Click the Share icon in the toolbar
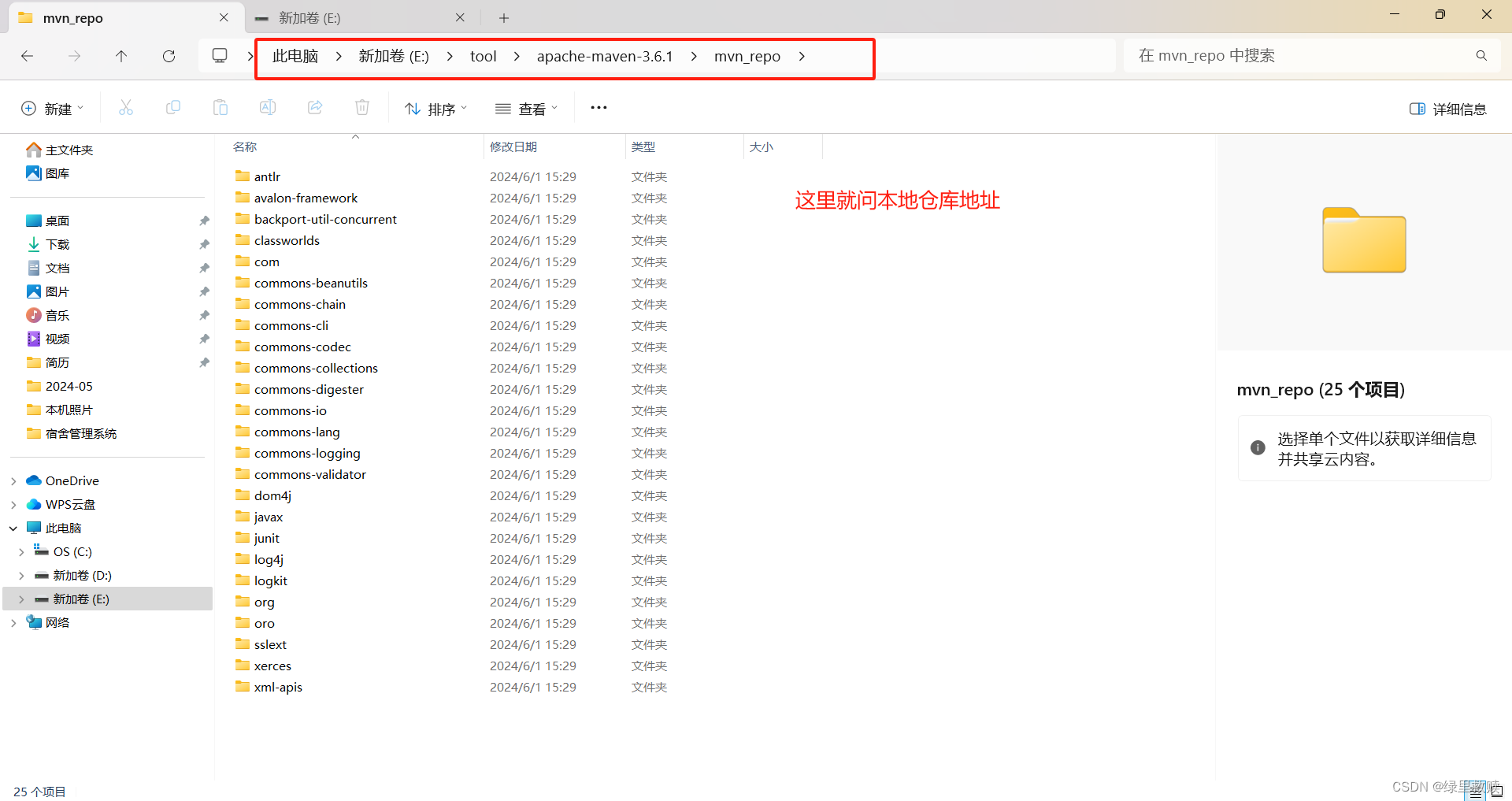The height and width of the screenshot is (801, 1512). (x=315, y=108)
